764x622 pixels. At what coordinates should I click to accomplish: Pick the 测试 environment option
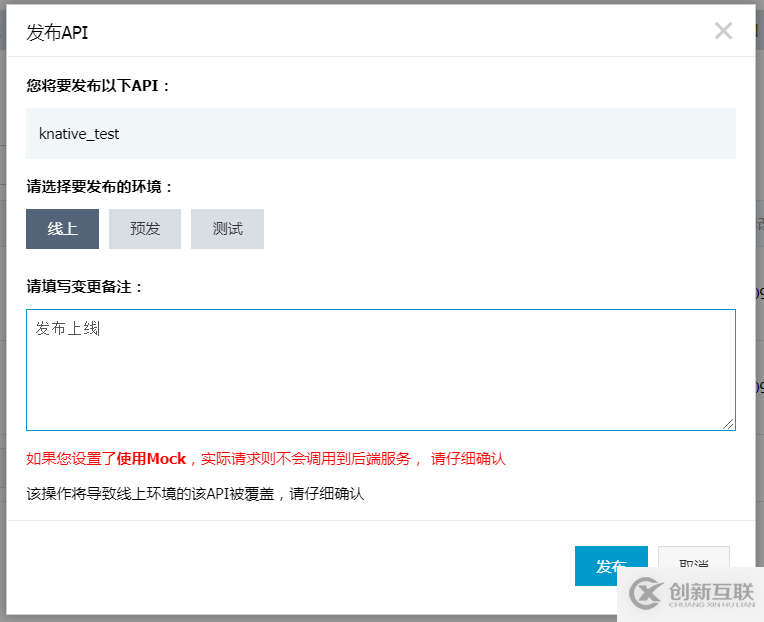(228, 229)
